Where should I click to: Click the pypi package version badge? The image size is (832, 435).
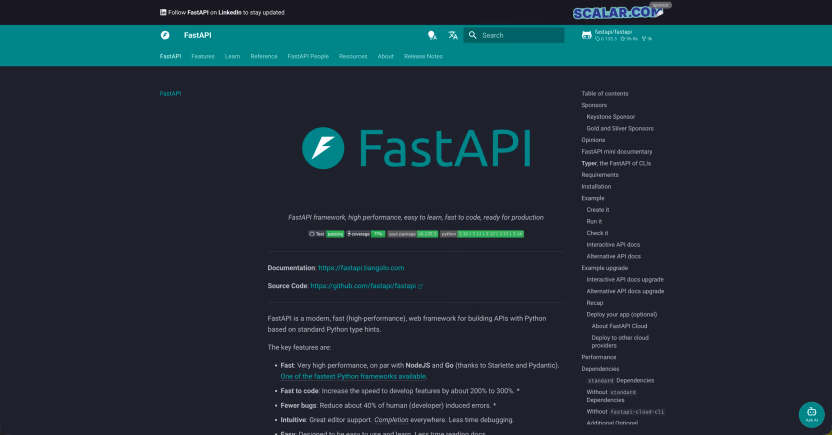[412, 234]
